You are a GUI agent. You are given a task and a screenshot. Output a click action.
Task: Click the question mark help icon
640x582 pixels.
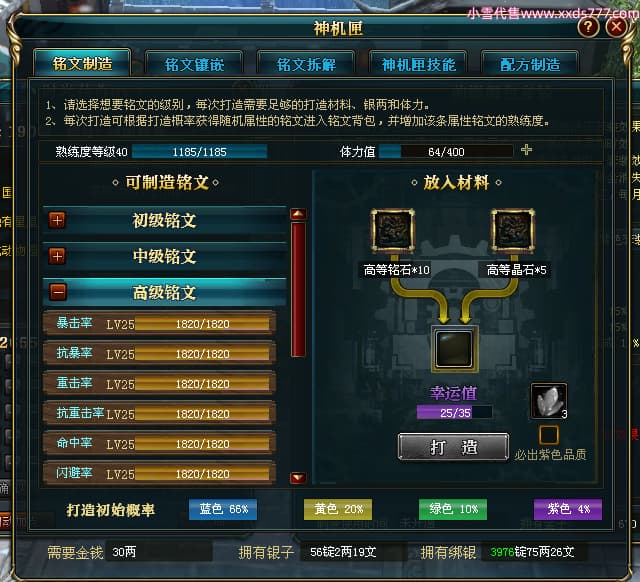(588, 27)
